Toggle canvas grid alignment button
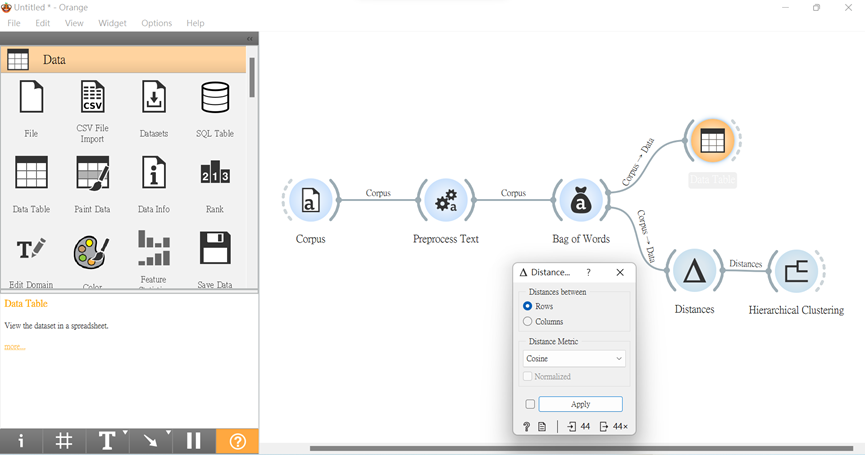 click(64, 441)
